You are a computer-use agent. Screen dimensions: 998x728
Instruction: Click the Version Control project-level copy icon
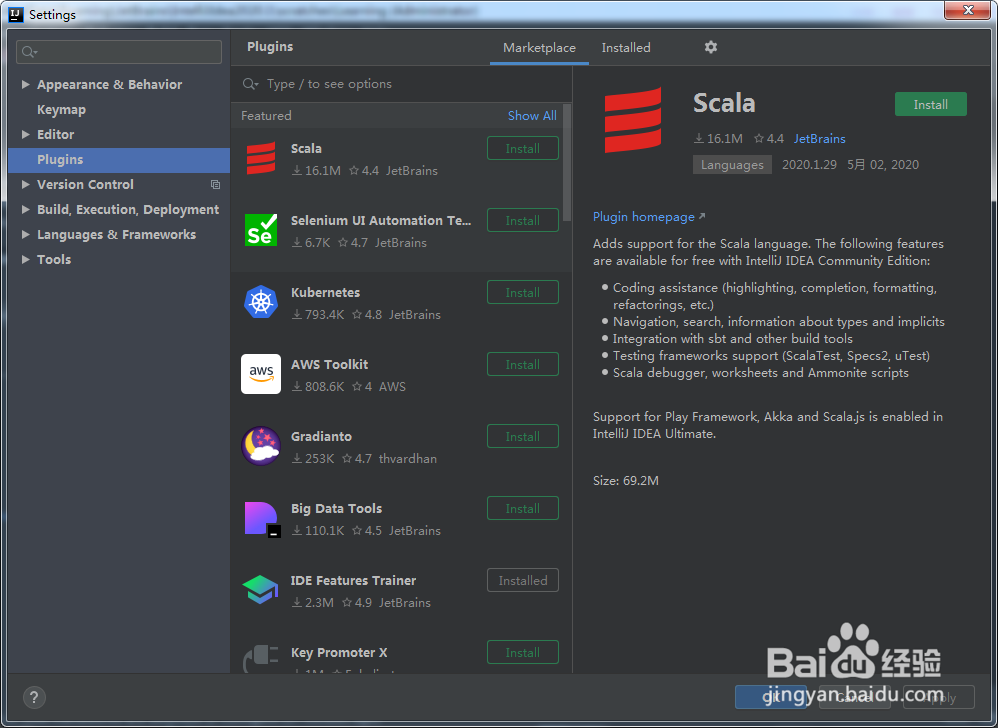click(215, 185)
